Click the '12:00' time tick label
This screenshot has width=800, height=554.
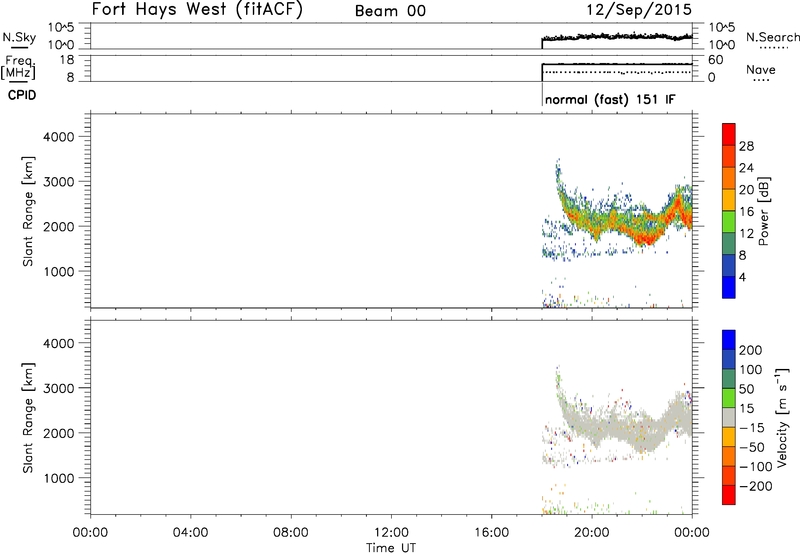click(x=391, y=533)
